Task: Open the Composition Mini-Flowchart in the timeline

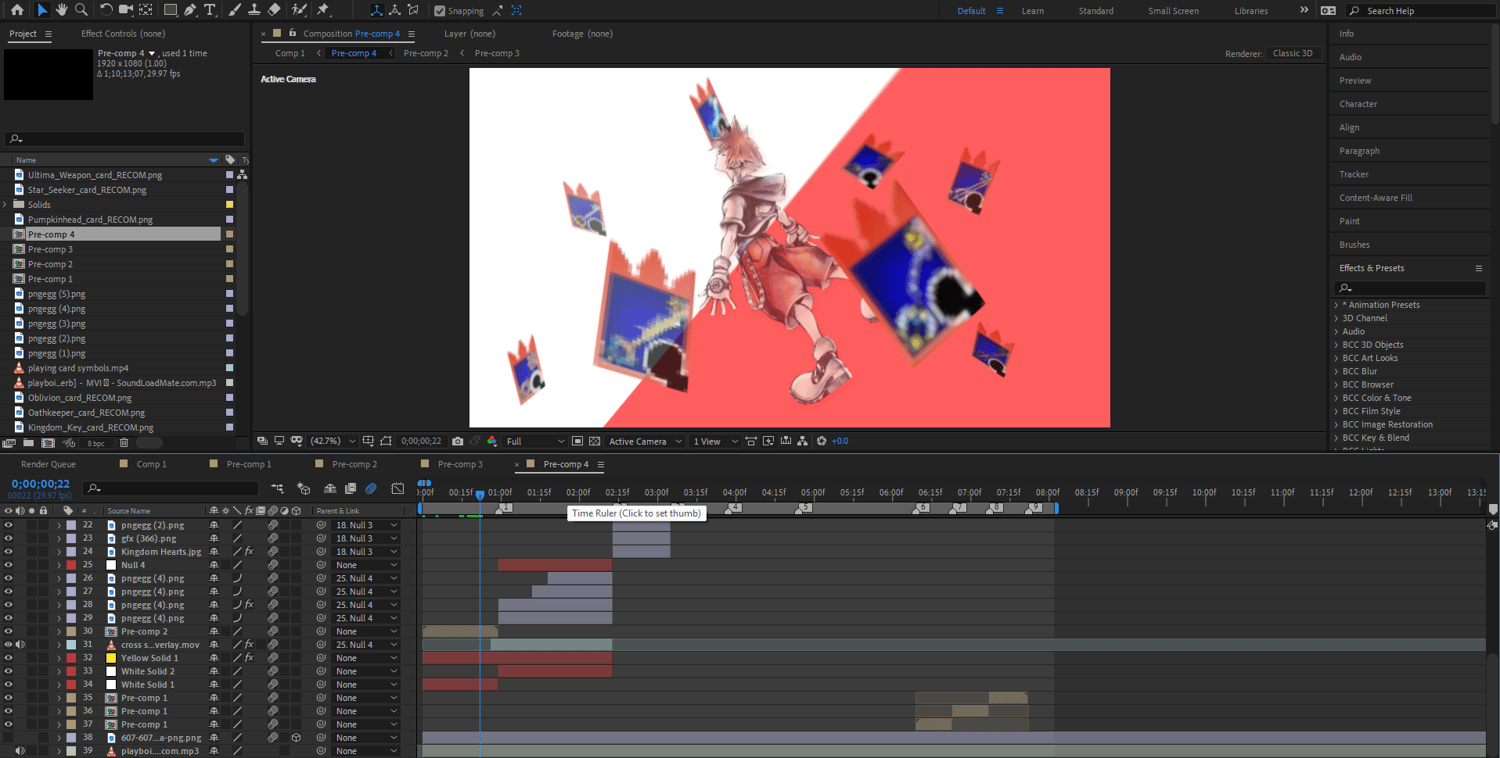Action: click(277, 488)
